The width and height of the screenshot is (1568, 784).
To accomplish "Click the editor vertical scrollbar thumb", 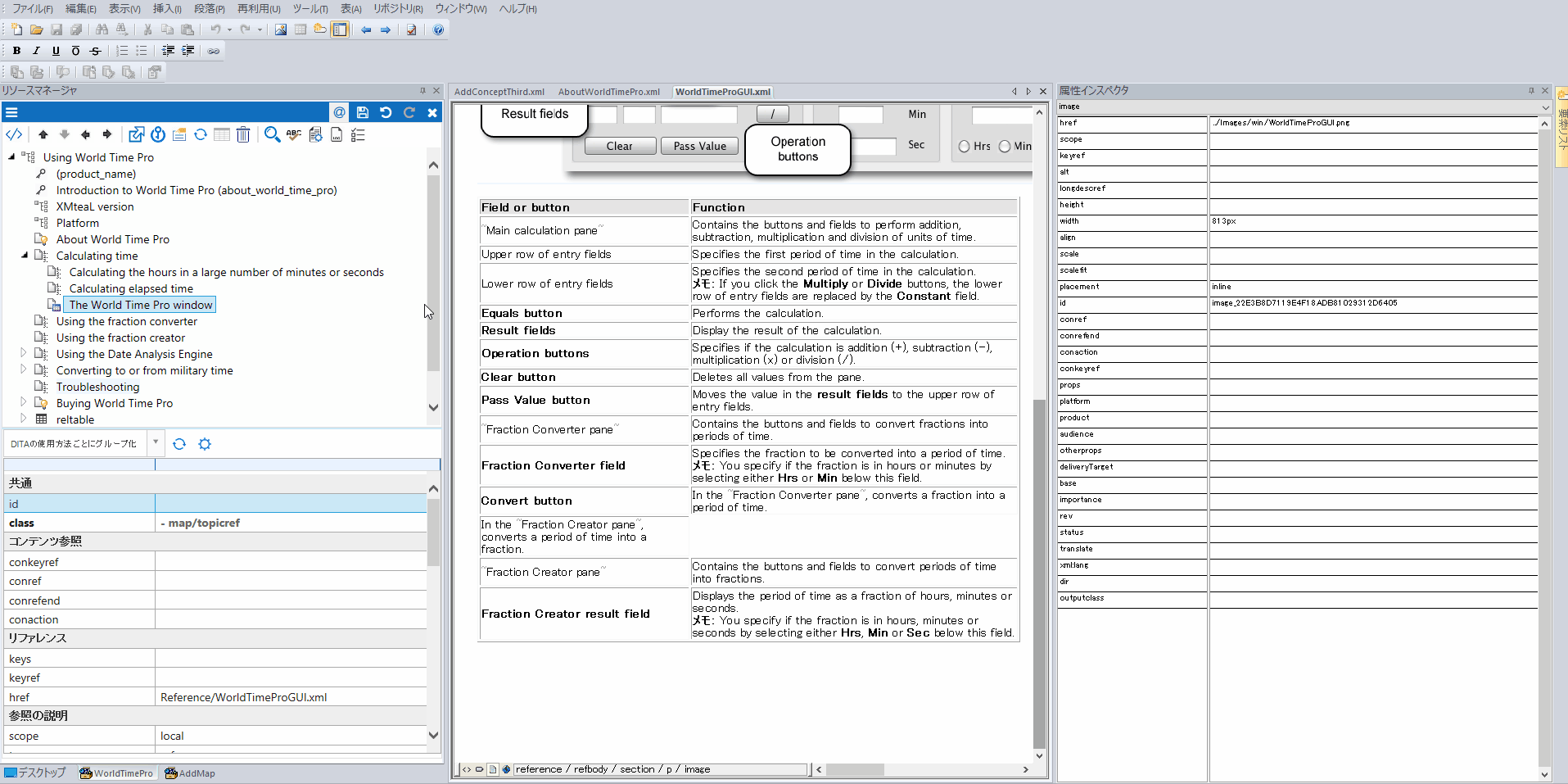I will (1039, 573).
